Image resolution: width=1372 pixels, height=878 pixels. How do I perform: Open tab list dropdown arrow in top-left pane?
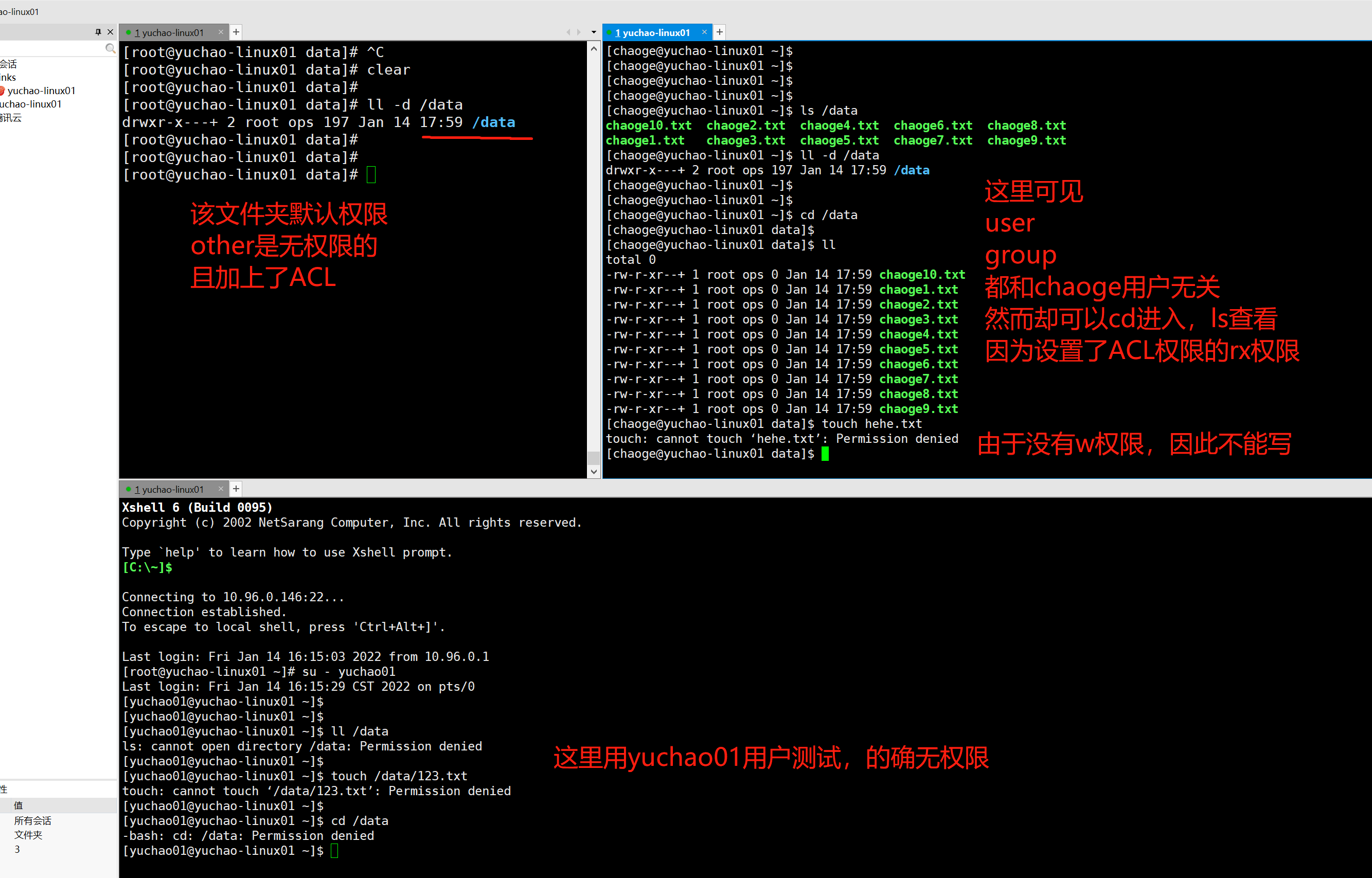coord(594,32)
